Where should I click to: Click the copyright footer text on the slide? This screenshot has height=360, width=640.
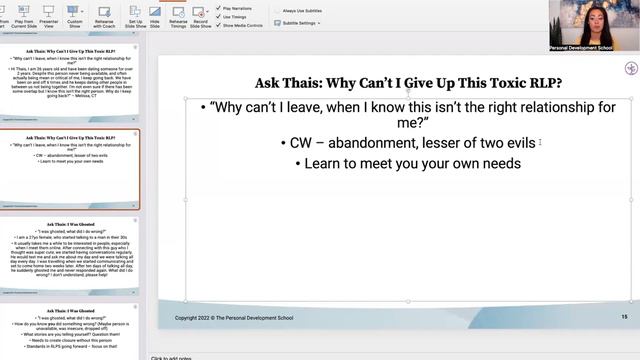click(234, 318)
